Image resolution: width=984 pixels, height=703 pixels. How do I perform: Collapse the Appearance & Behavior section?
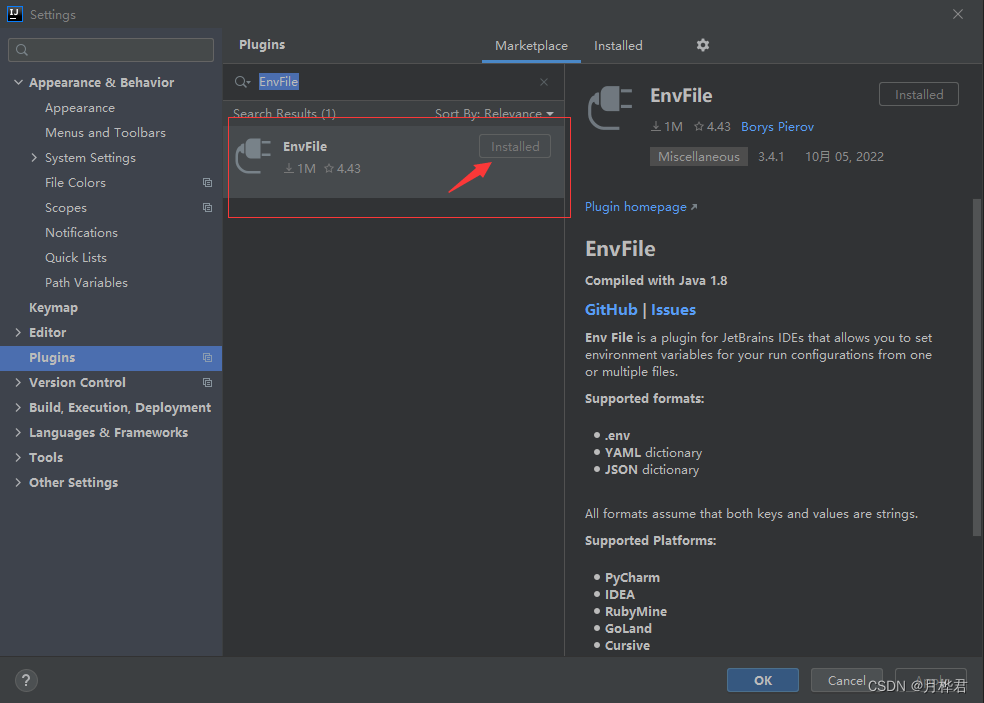[x=18, y=82]
